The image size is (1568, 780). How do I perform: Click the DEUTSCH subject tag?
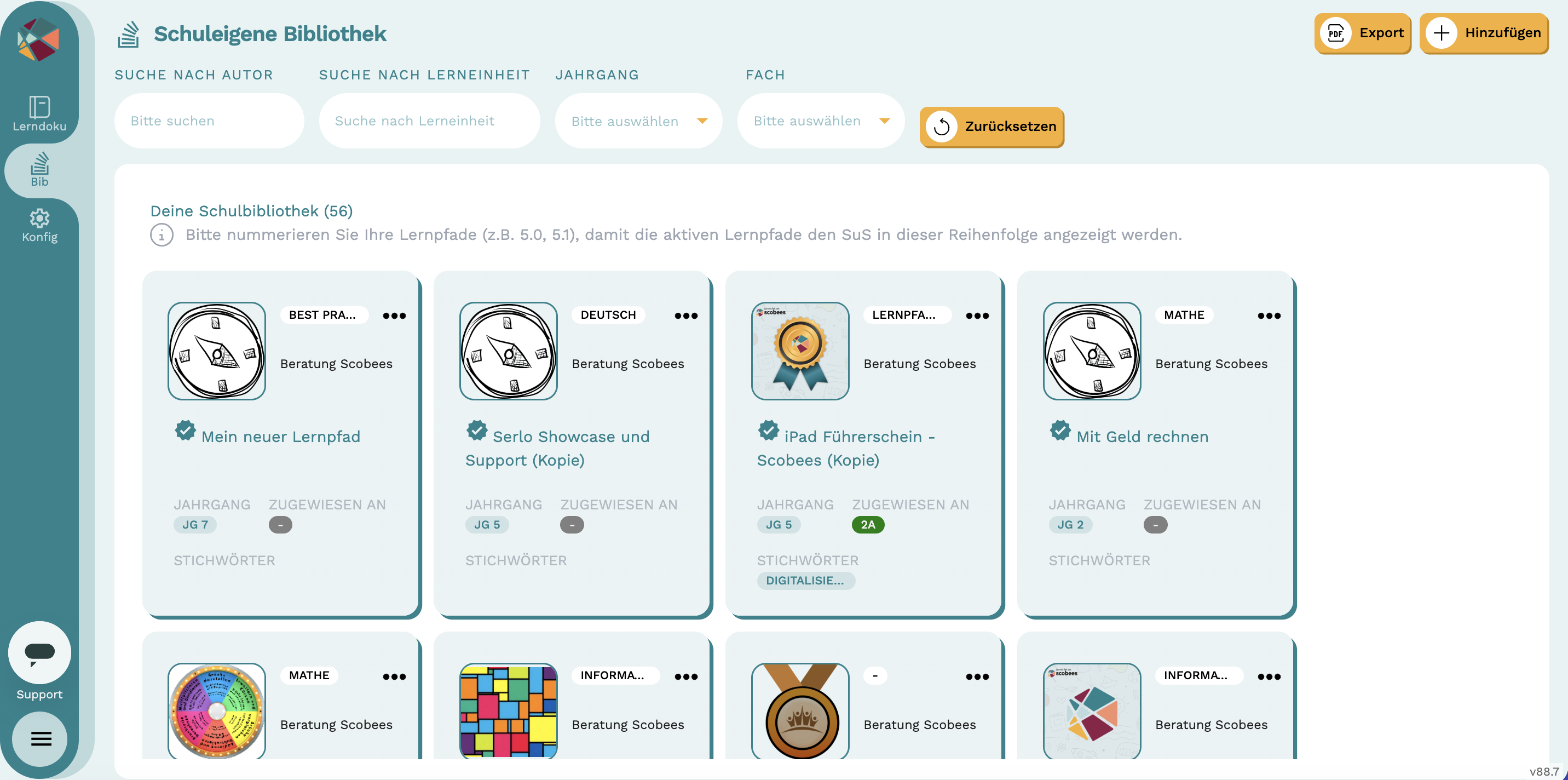pos(608,315)
